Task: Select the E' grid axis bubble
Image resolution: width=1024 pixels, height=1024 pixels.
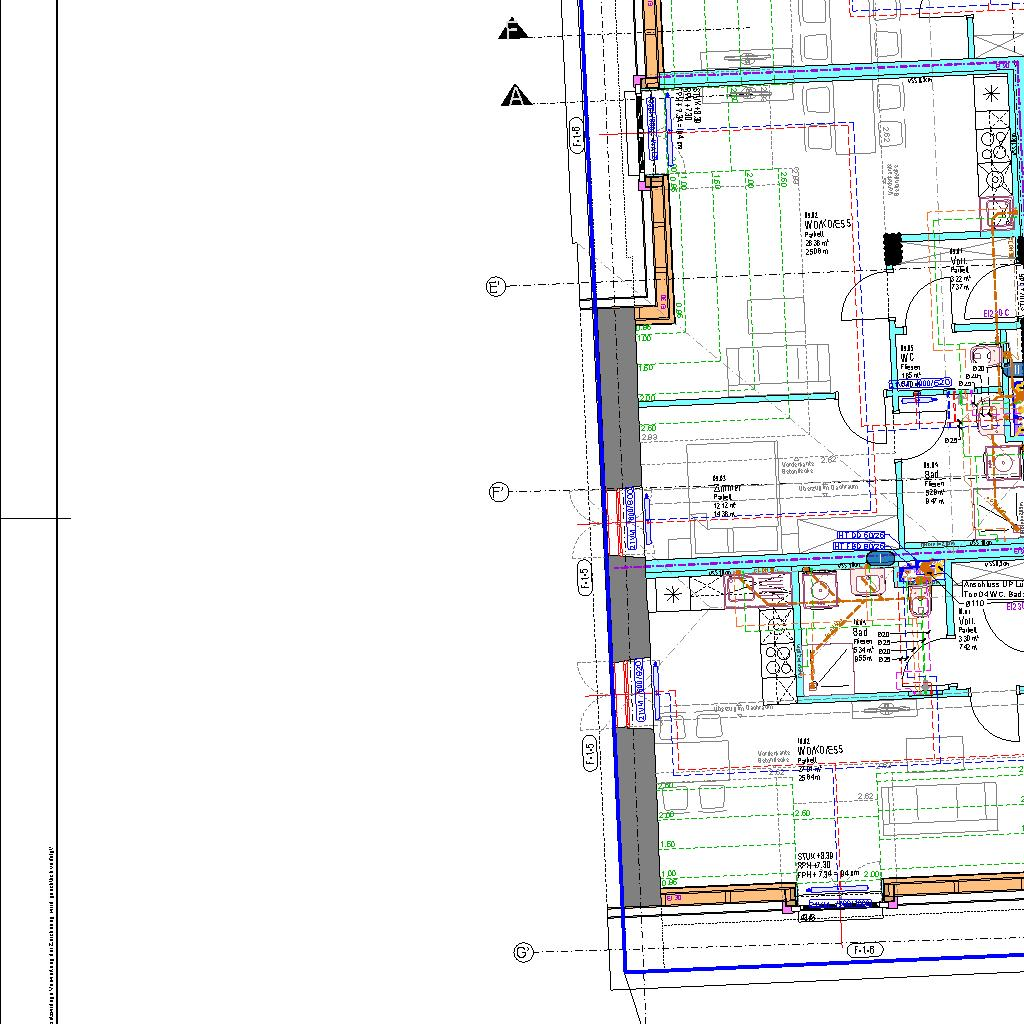Action: [x=495, y=287]
